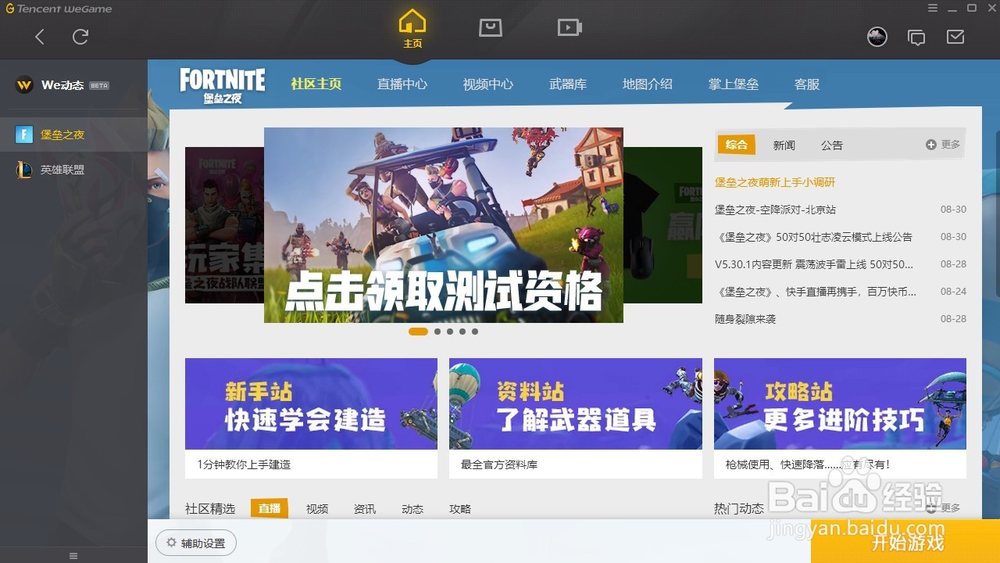Open 50对50壮志凌云模式上线公告 link

pyautogui.click(x=813, y=237)
